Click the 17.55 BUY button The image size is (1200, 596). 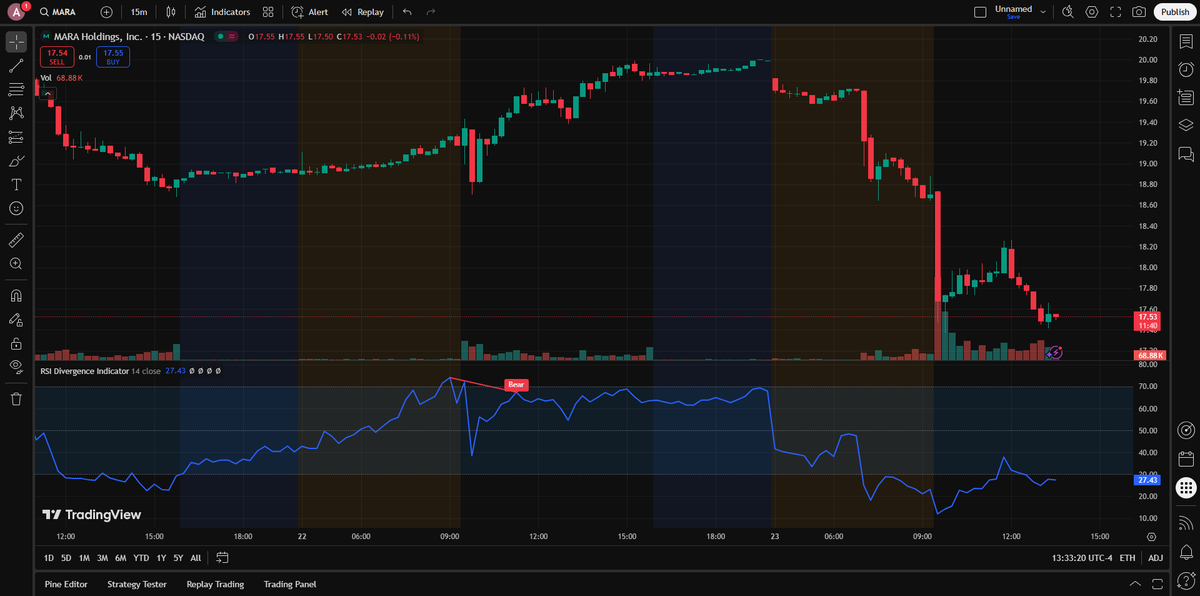(113, 57)
